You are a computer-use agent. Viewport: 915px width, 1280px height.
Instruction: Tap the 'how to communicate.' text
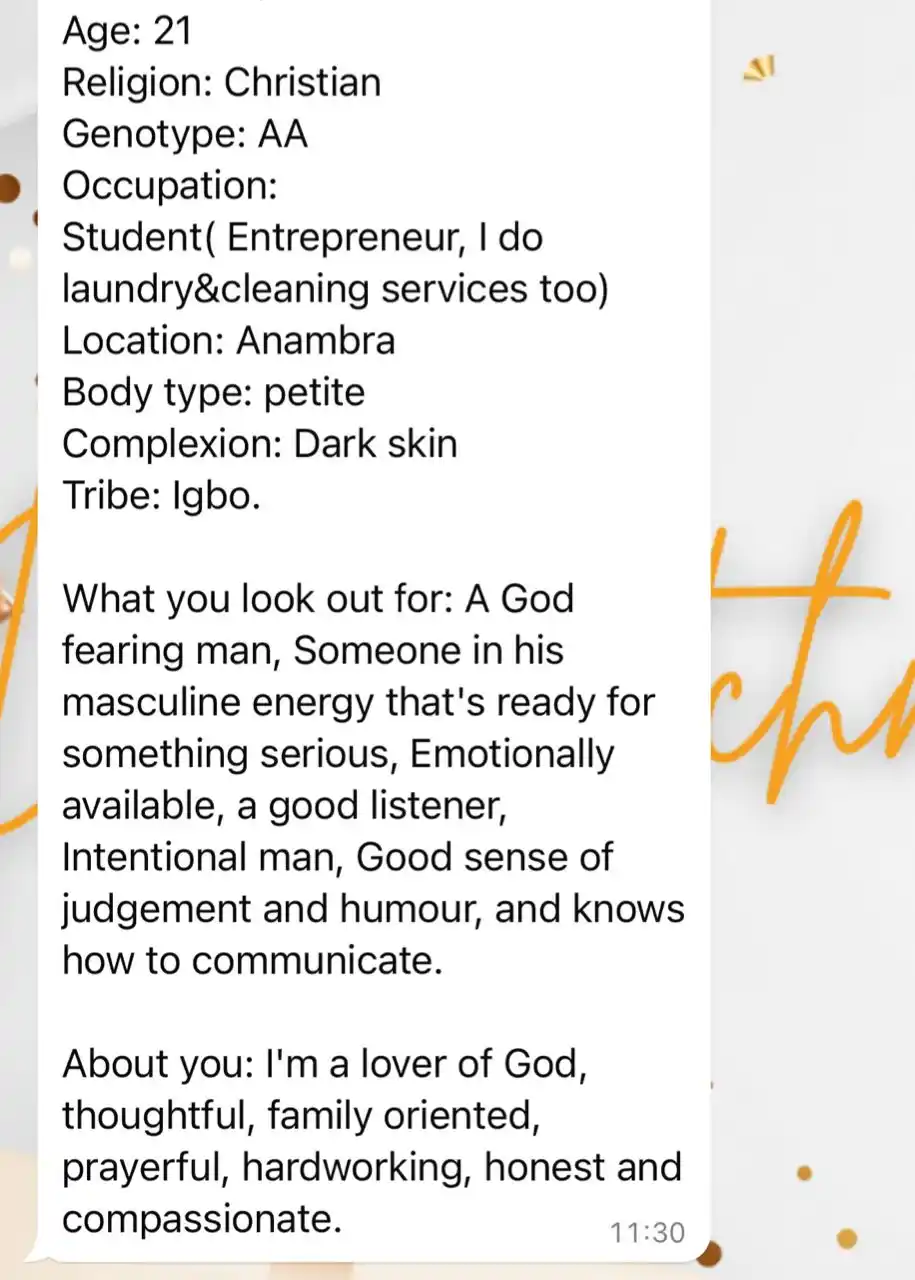point(252,961)
